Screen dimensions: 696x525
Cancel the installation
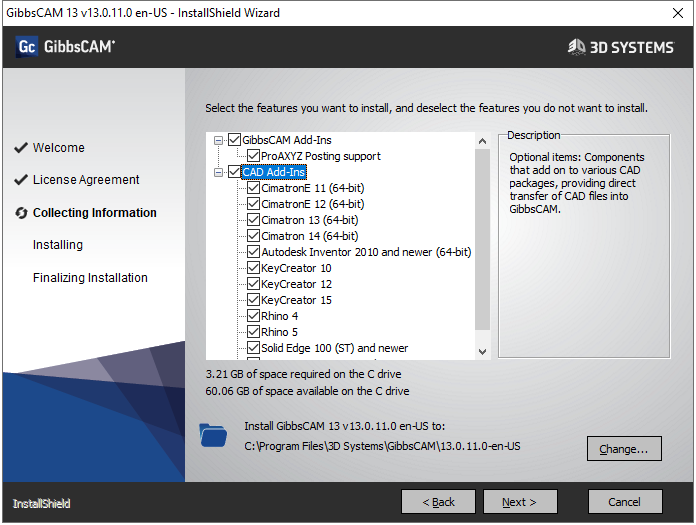[x=625, y=502]
